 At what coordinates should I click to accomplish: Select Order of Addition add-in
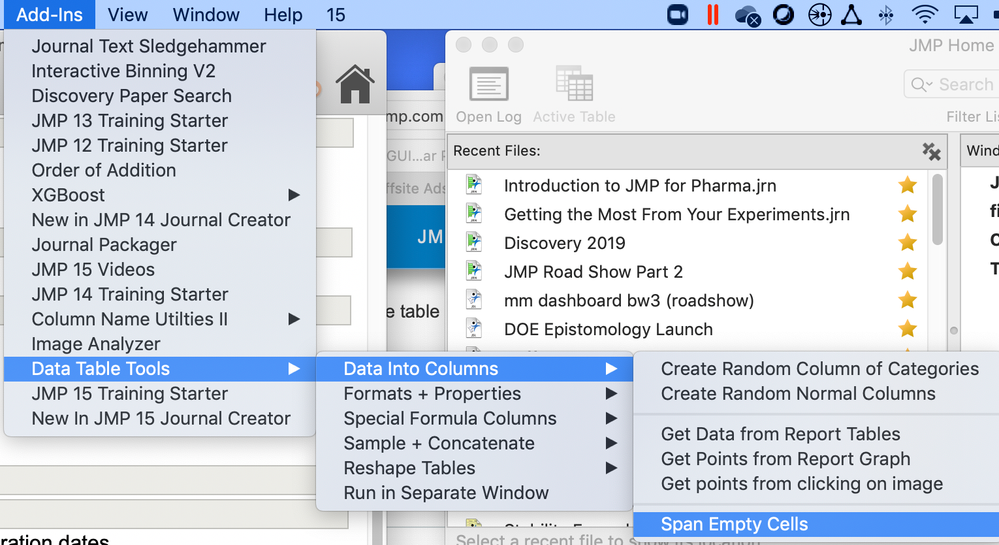tap(160, 171)
